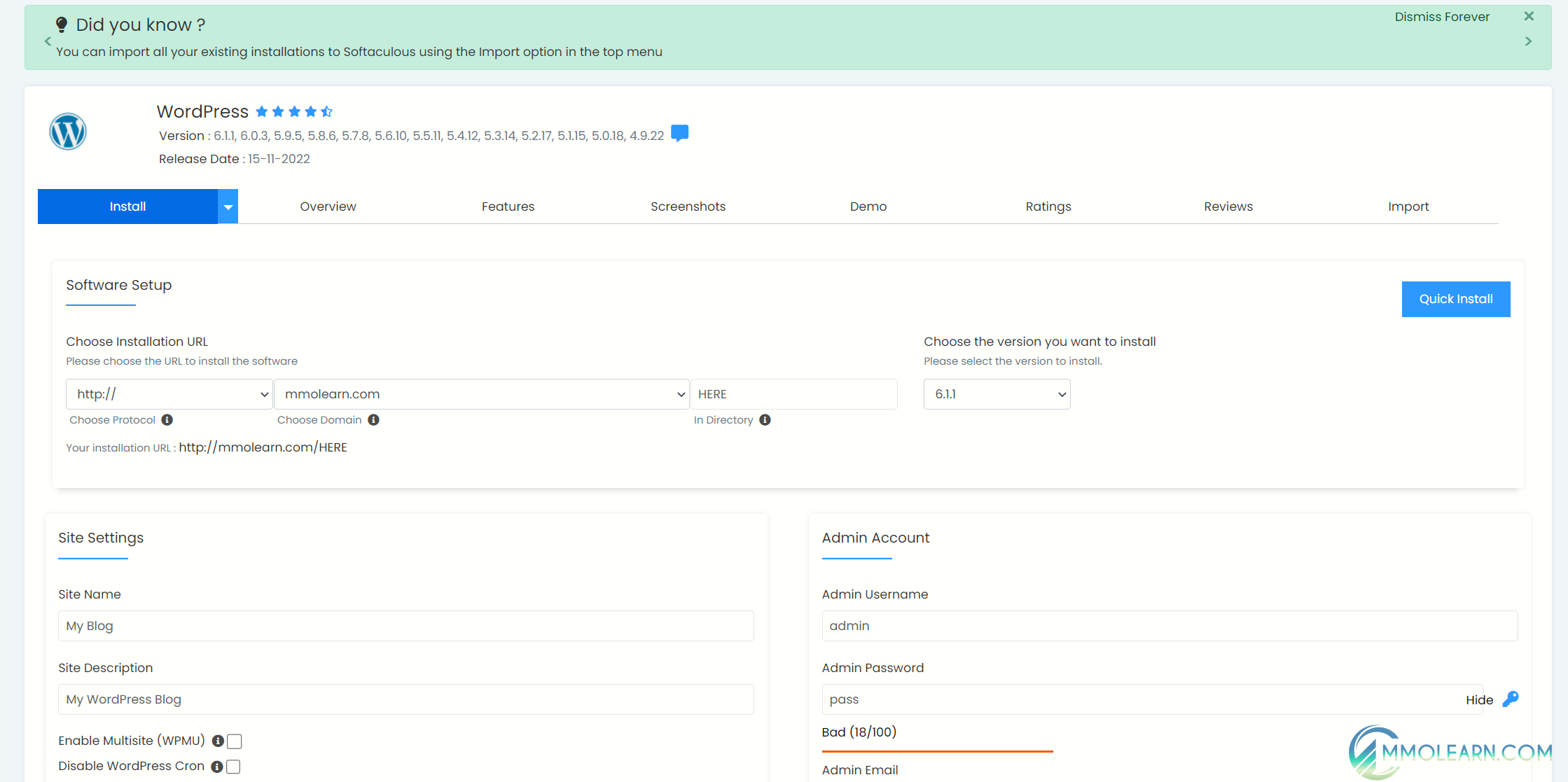Click In Directory info icon
The height and width of the screenshot is (782, 1568).
click(765, 420)
